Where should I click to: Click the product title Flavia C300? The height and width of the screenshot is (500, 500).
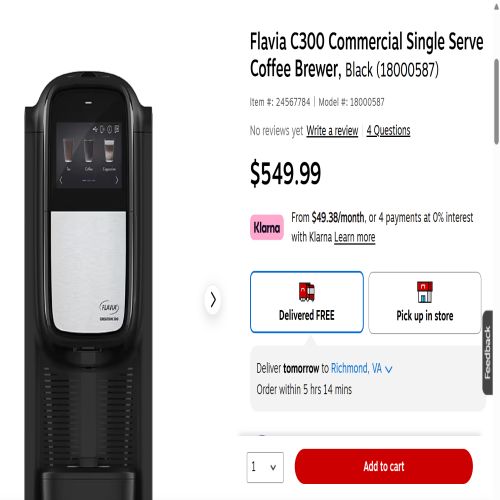[x=366, y=55]
